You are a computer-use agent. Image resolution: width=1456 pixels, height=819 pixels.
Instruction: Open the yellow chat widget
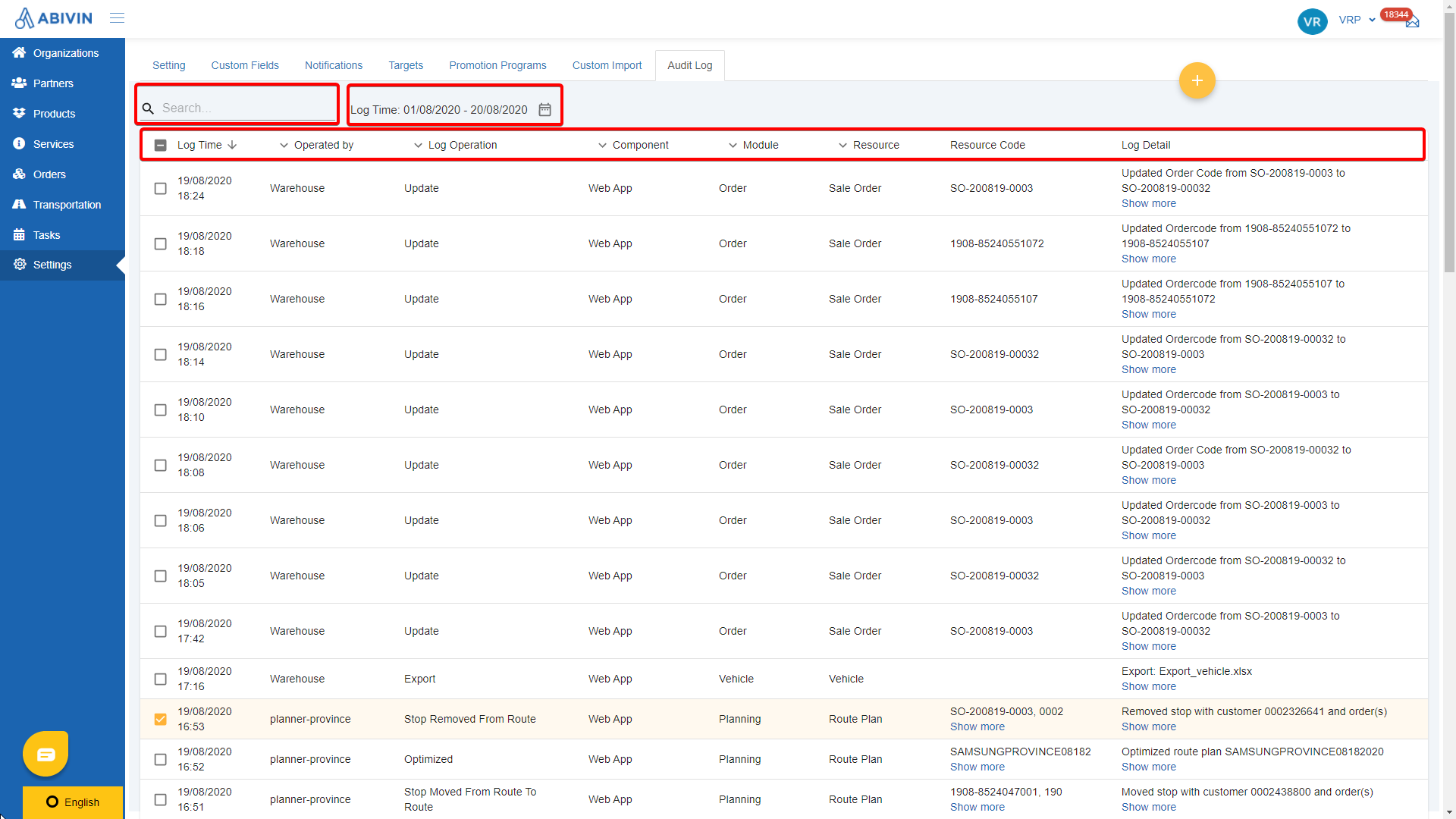[45, 754]
